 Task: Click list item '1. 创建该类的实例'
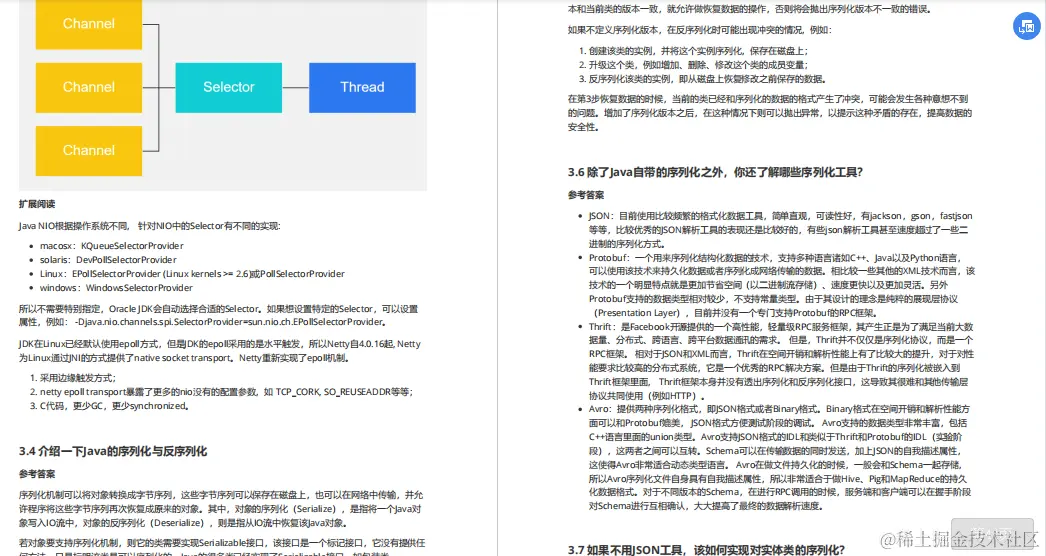(x=693, y=51)
